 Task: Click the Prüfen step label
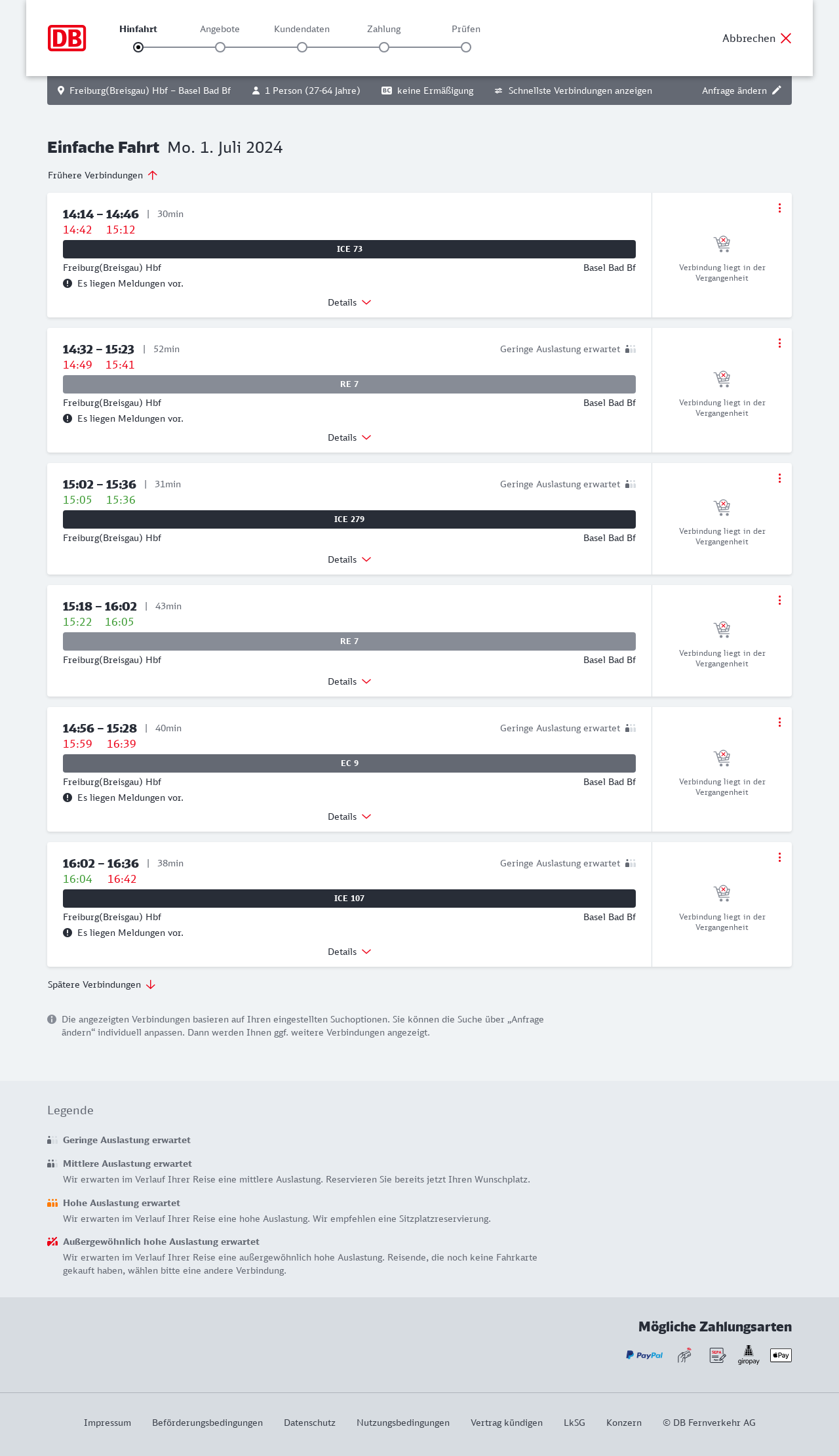click(466, 29)
